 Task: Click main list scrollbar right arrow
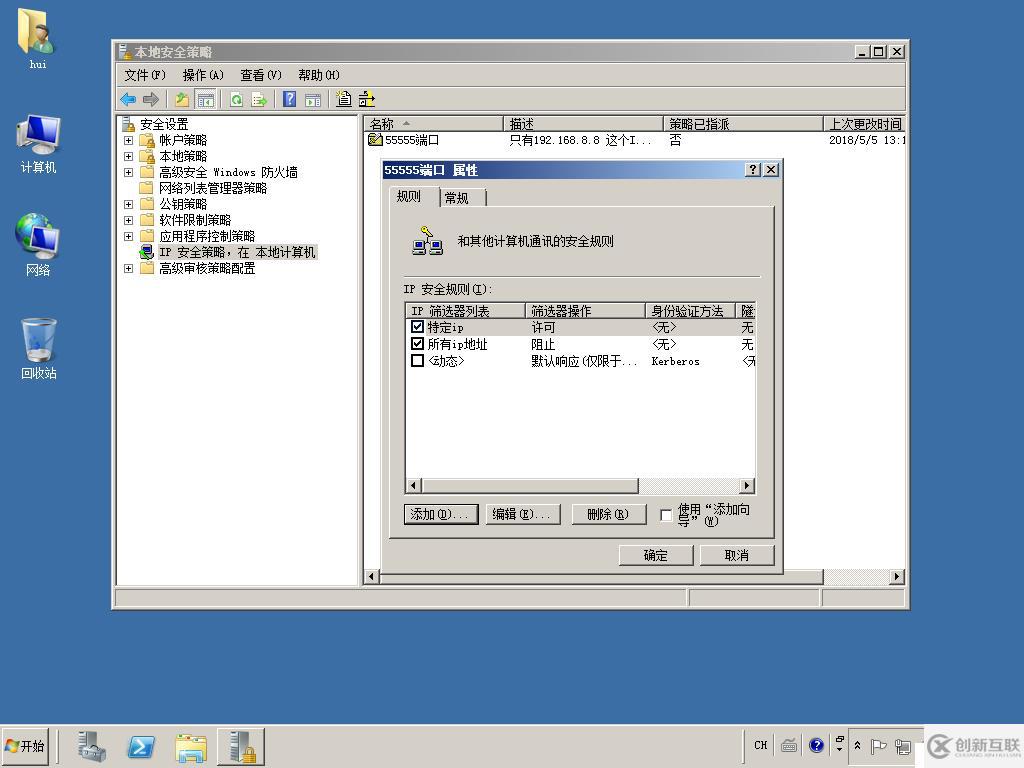point(897,577)
